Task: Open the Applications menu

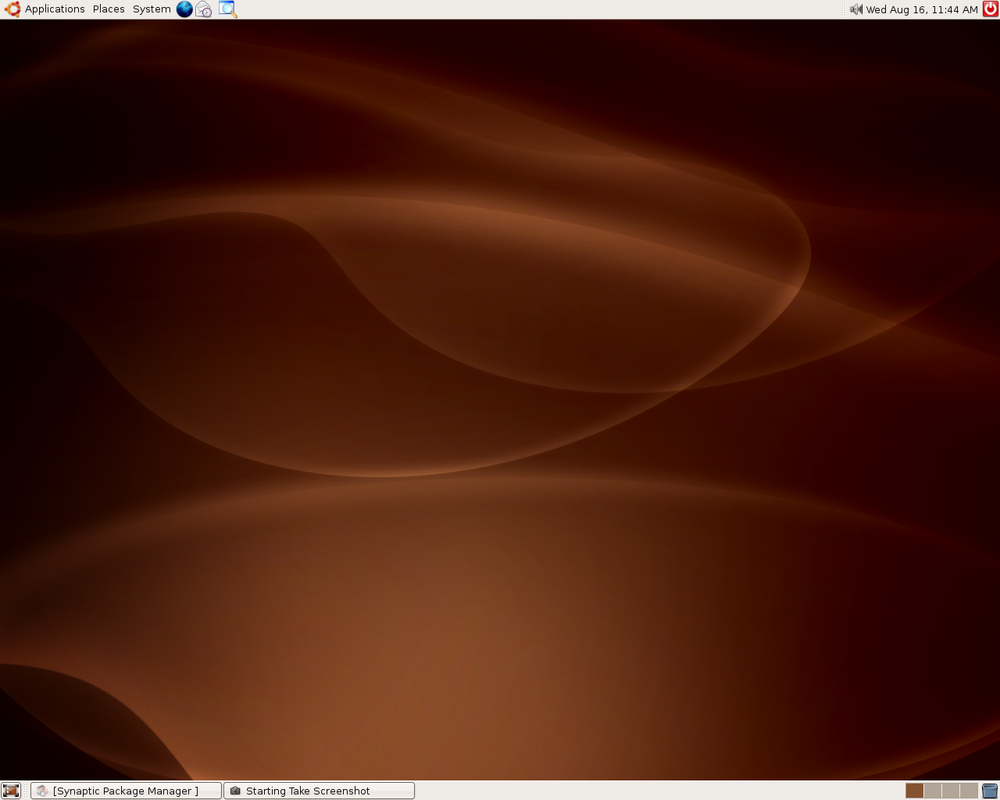Action: pos(54,9)
